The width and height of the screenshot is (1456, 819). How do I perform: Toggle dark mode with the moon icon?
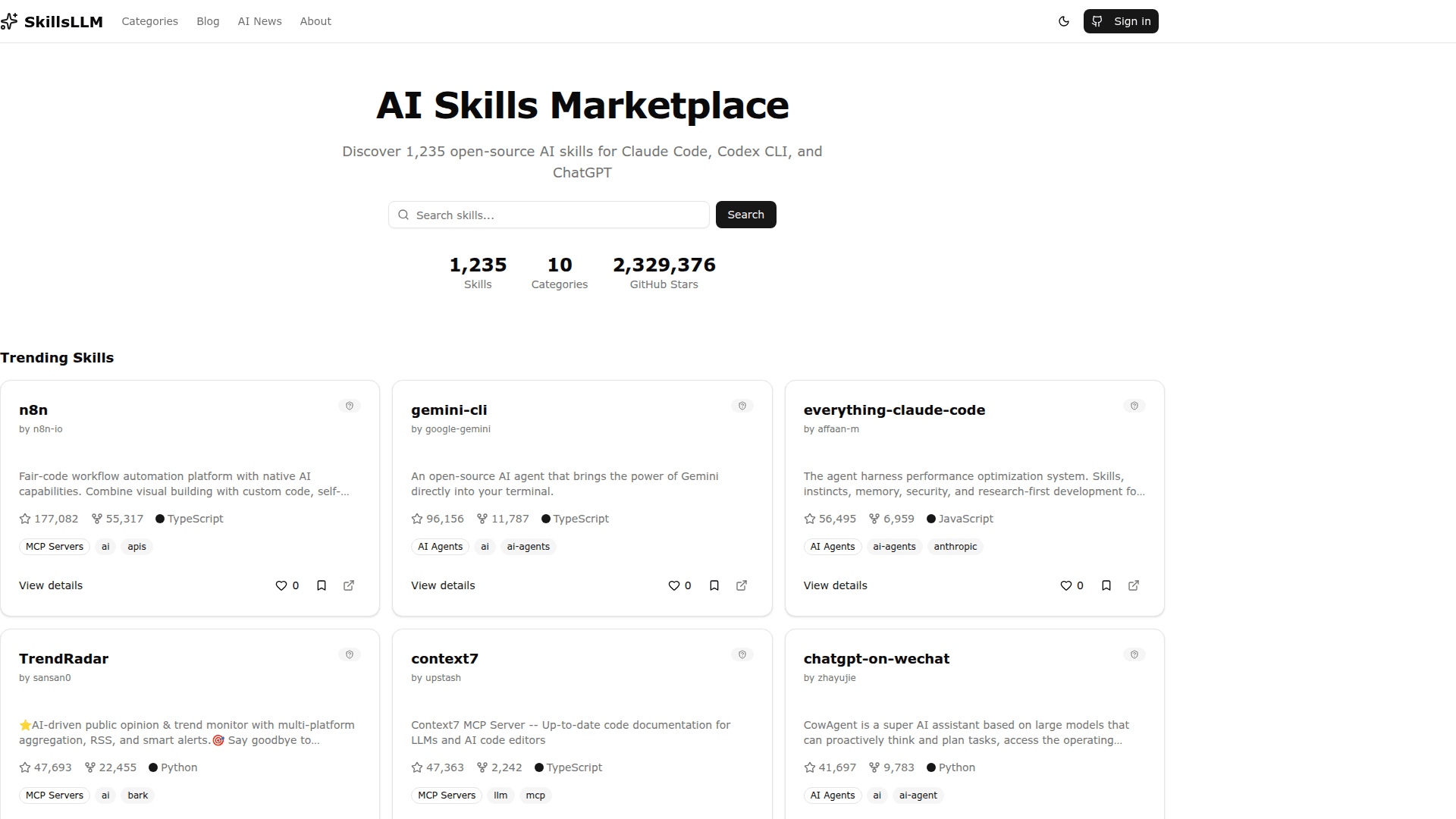(x=1064, y=21)
